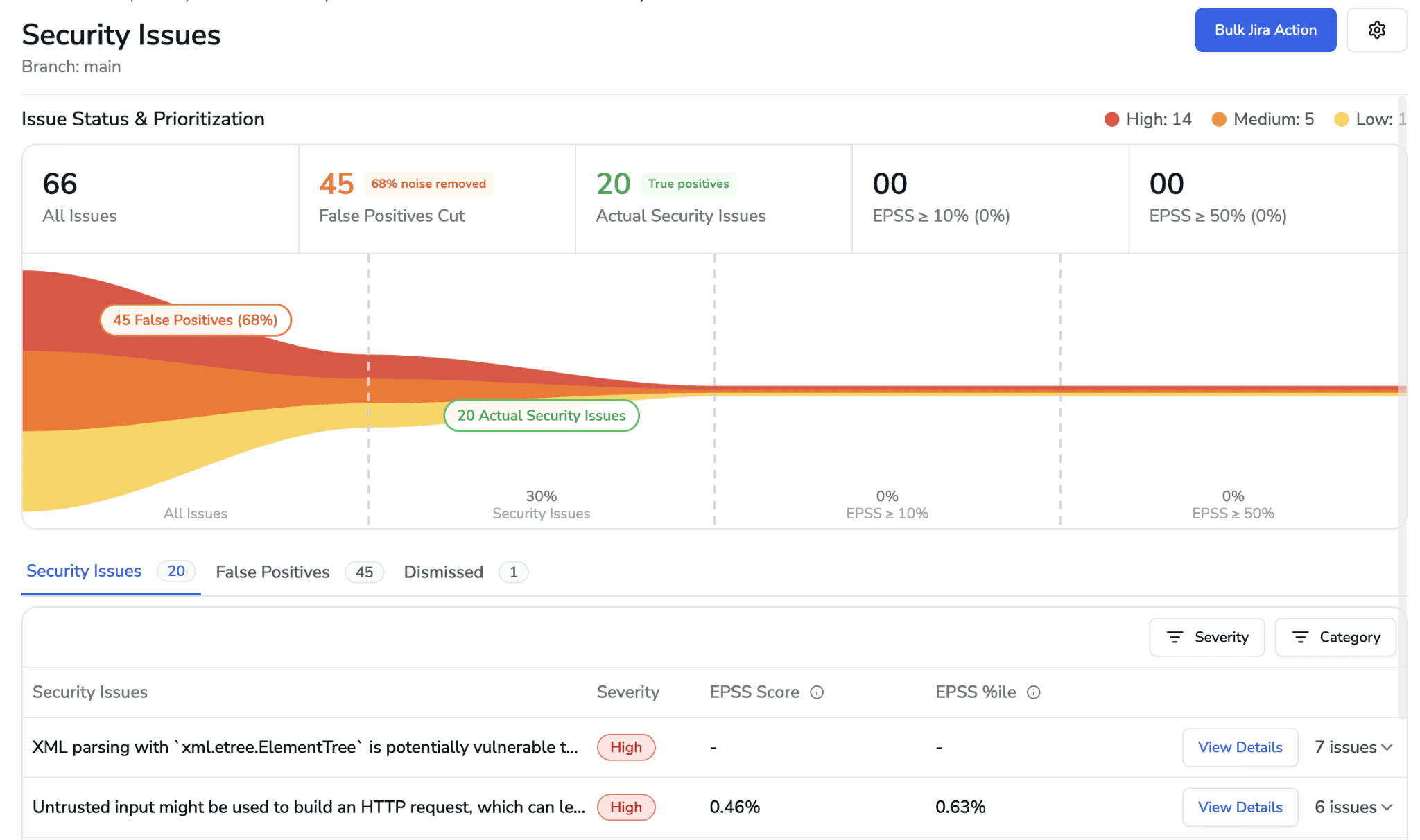The width and height of the screenshot is (1420, 840).
Task: Open the Category filter dropdown
Action: (1349, 637)
